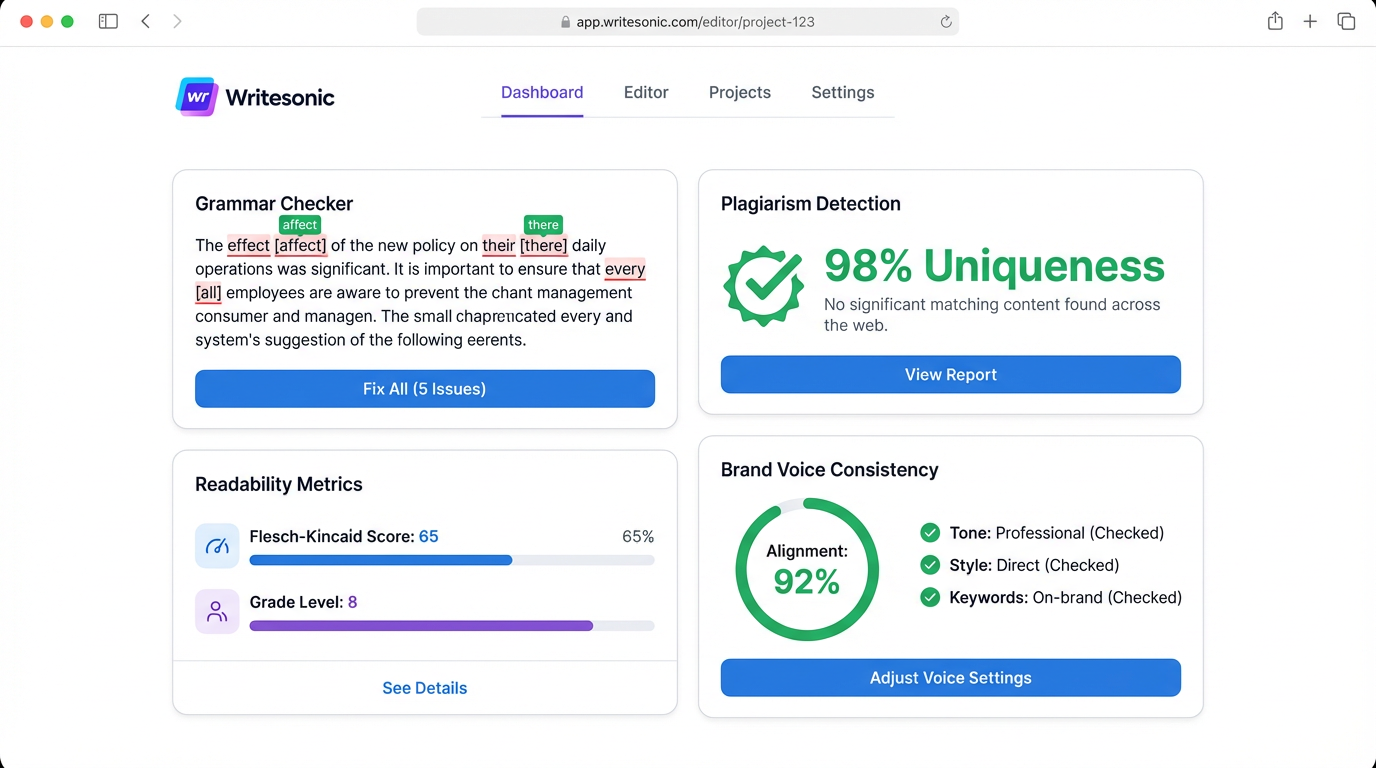Click Adjust Voice Settings
1376x768 pixels.
(x=950, y=677)
